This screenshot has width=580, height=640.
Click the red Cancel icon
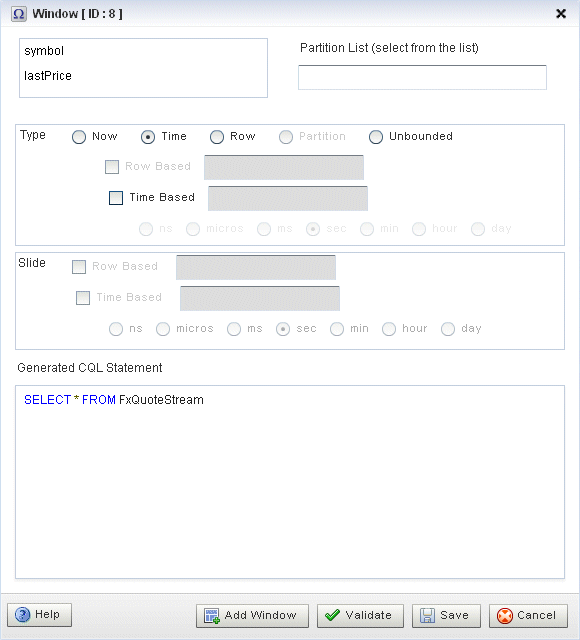pos(505,615)
